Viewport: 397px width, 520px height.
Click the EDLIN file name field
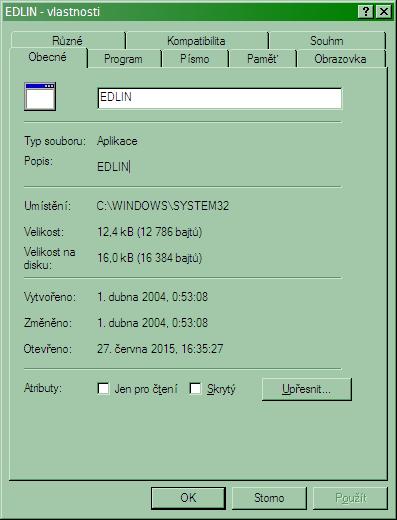(220, 98)
